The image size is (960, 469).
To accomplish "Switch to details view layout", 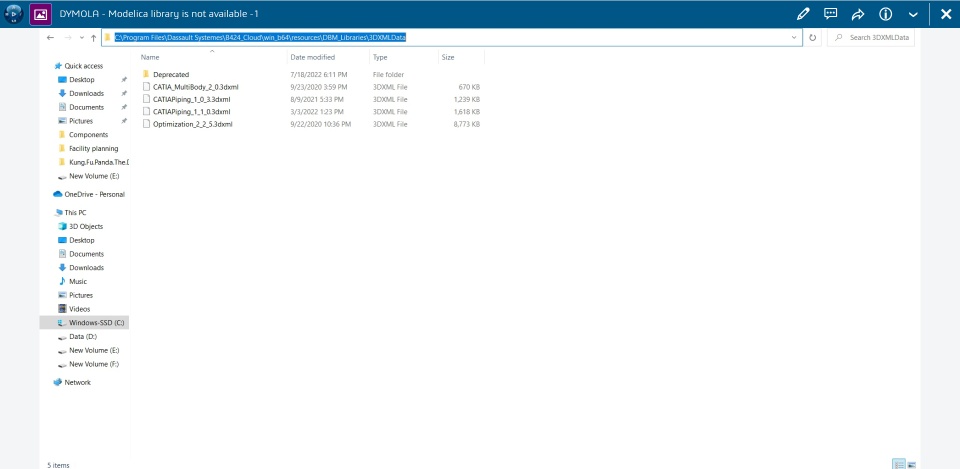I will click(899, 464).
